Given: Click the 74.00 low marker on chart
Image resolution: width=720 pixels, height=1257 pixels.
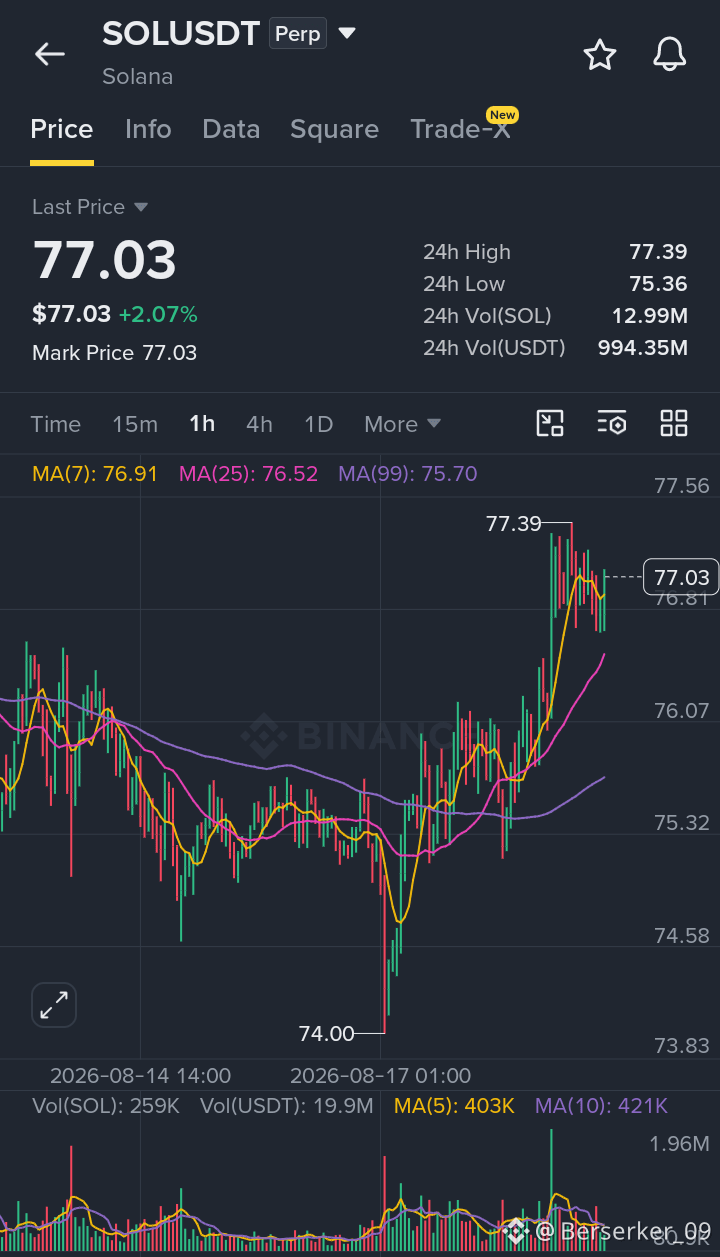Looking at the screenshot, I should pos(327,1033).
